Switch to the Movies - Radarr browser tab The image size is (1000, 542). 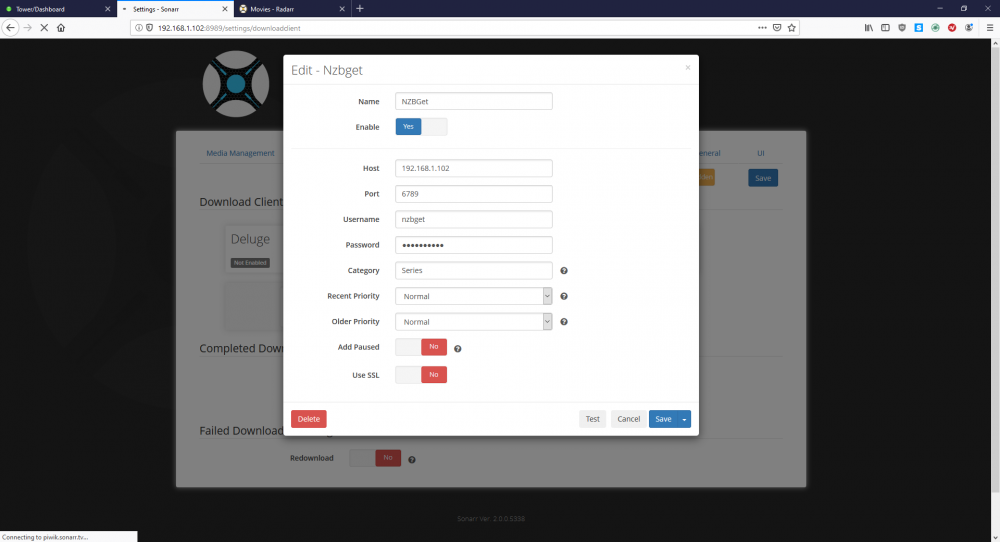[291, 9]
